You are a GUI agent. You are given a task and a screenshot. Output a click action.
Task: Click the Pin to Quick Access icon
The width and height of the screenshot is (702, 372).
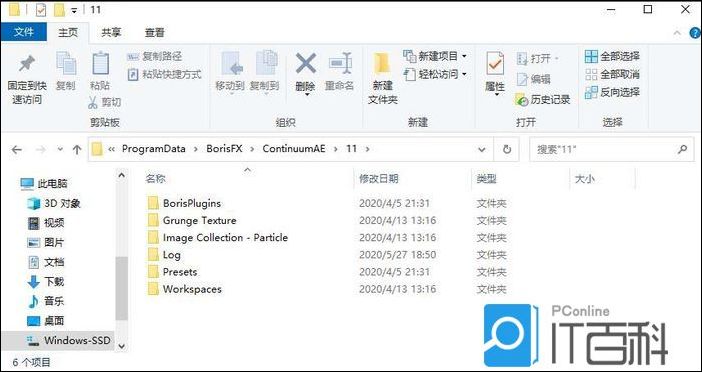click(26, 64)
